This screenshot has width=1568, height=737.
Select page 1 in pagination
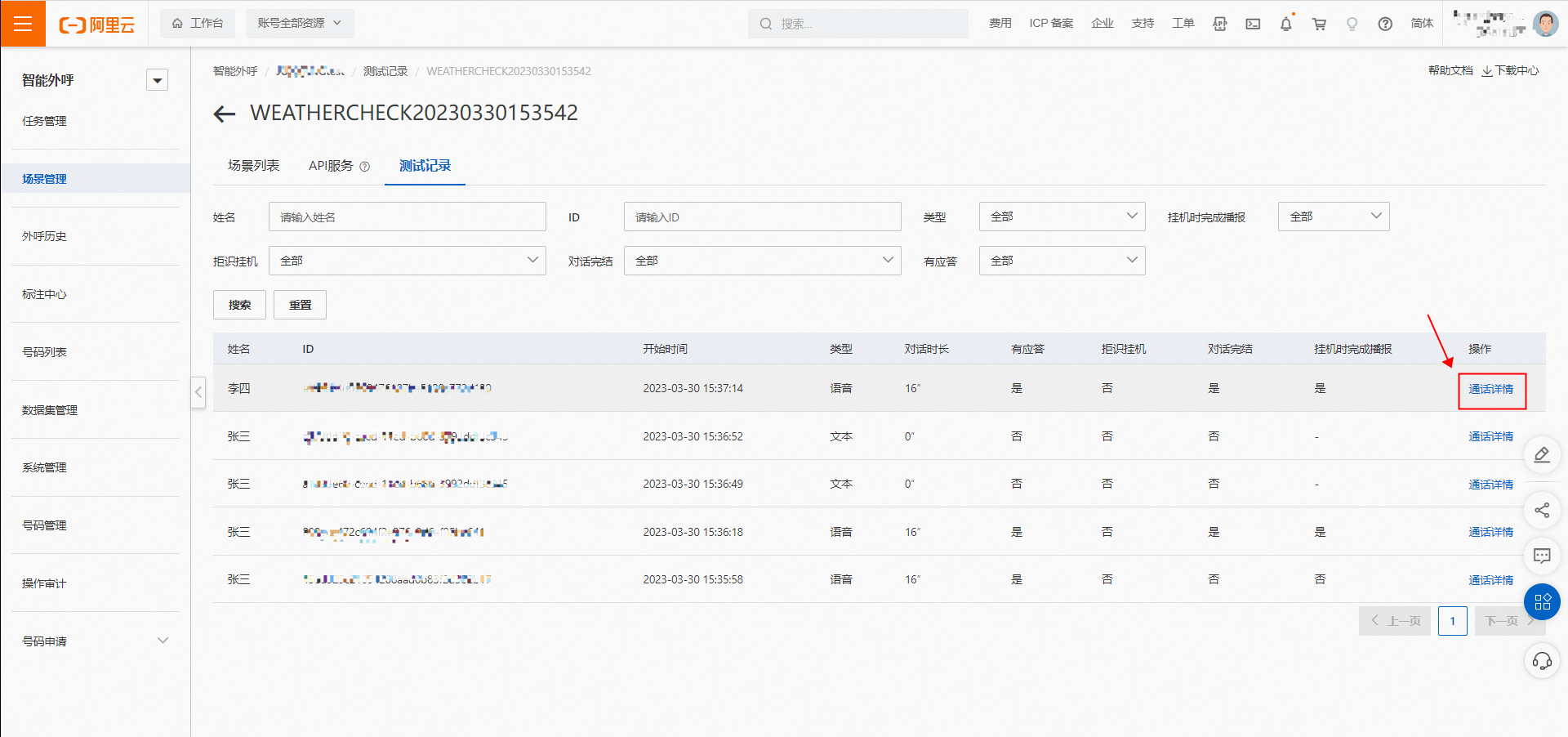coord(1453,621)
